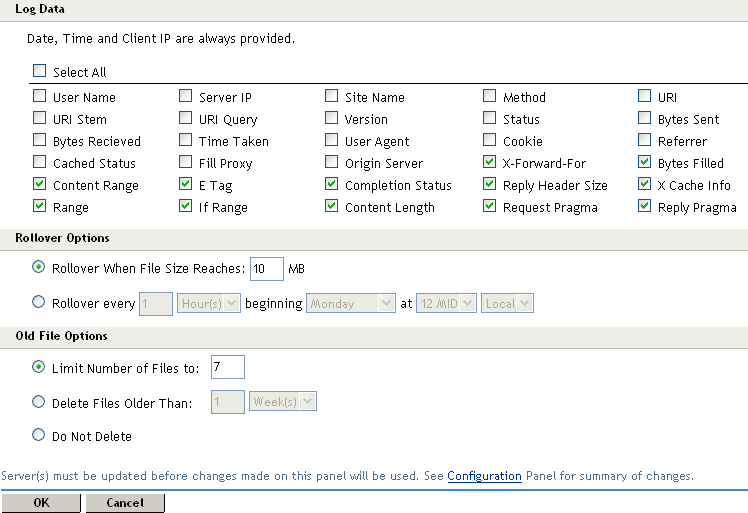The height and width of the screenshot is (513, 748).
Task: Open the Monday day dropdown
Action: click(351, 304)
